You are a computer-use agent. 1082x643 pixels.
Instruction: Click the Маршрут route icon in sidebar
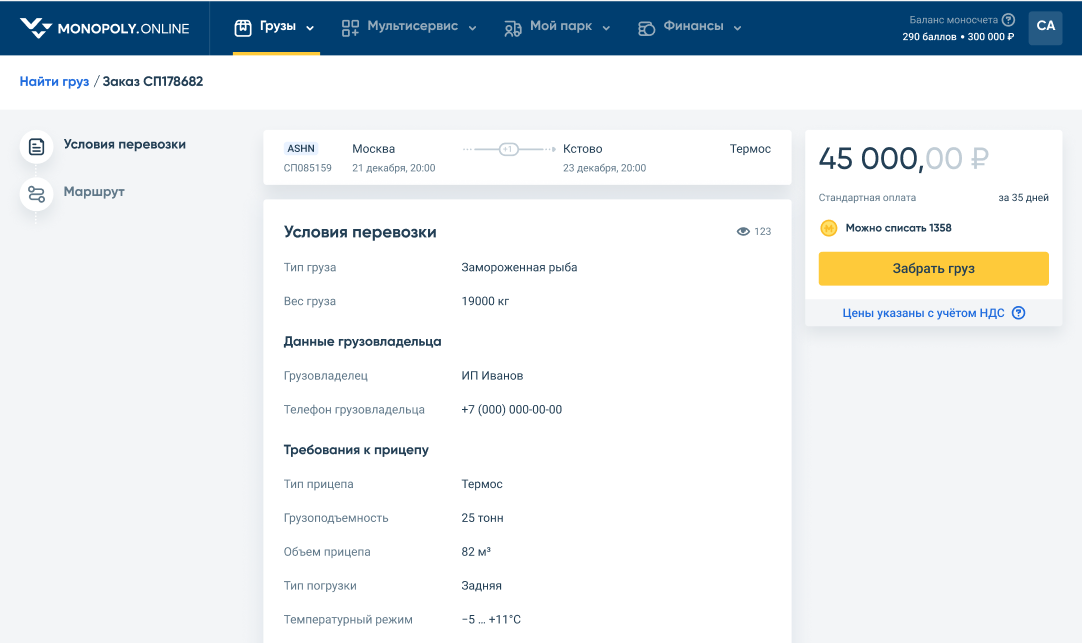click(37, 194)
